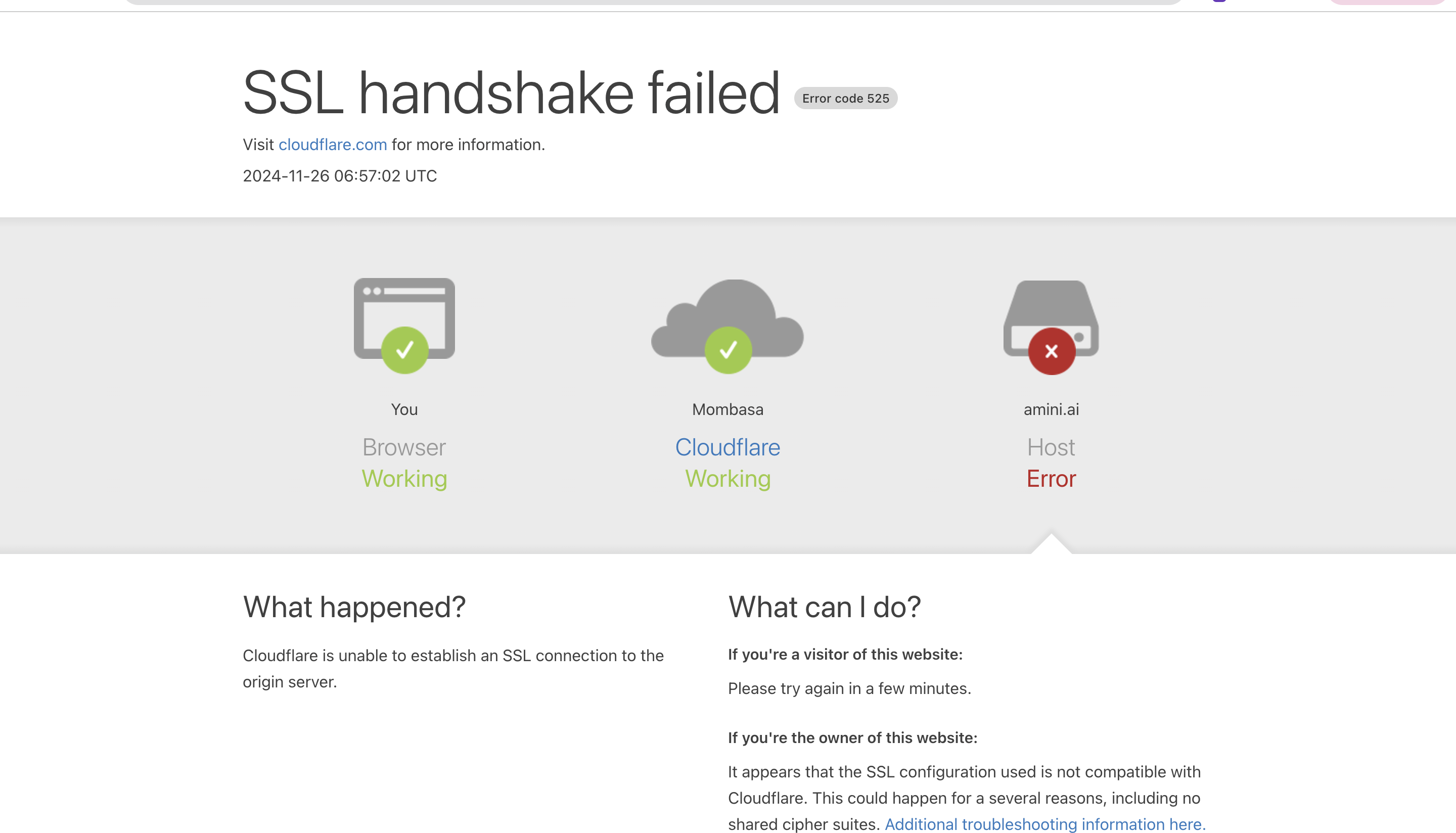Click the green Working text under Browser
This screenshot has width=1456, height=833.
404,479
